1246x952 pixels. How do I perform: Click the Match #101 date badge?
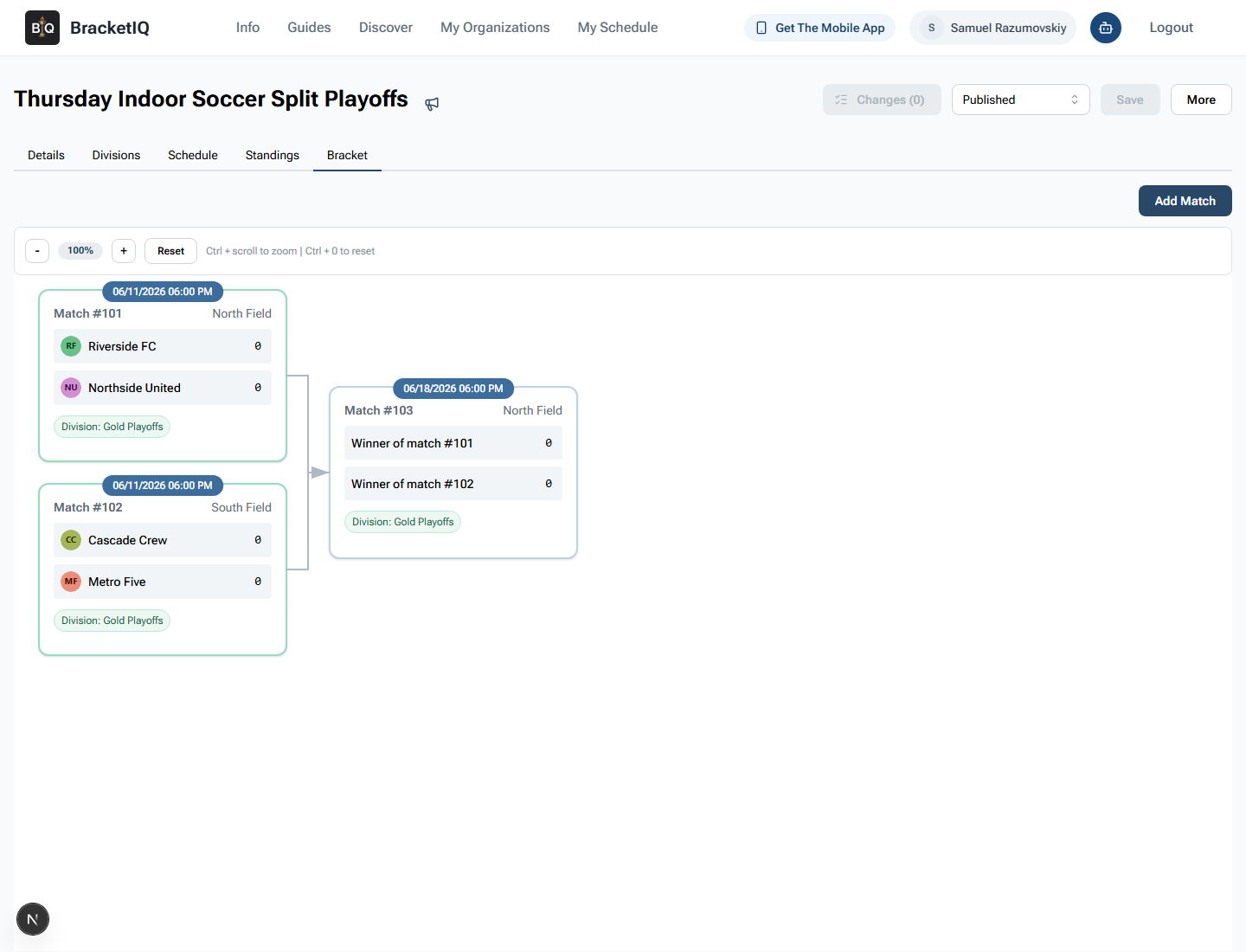[163, 292]
